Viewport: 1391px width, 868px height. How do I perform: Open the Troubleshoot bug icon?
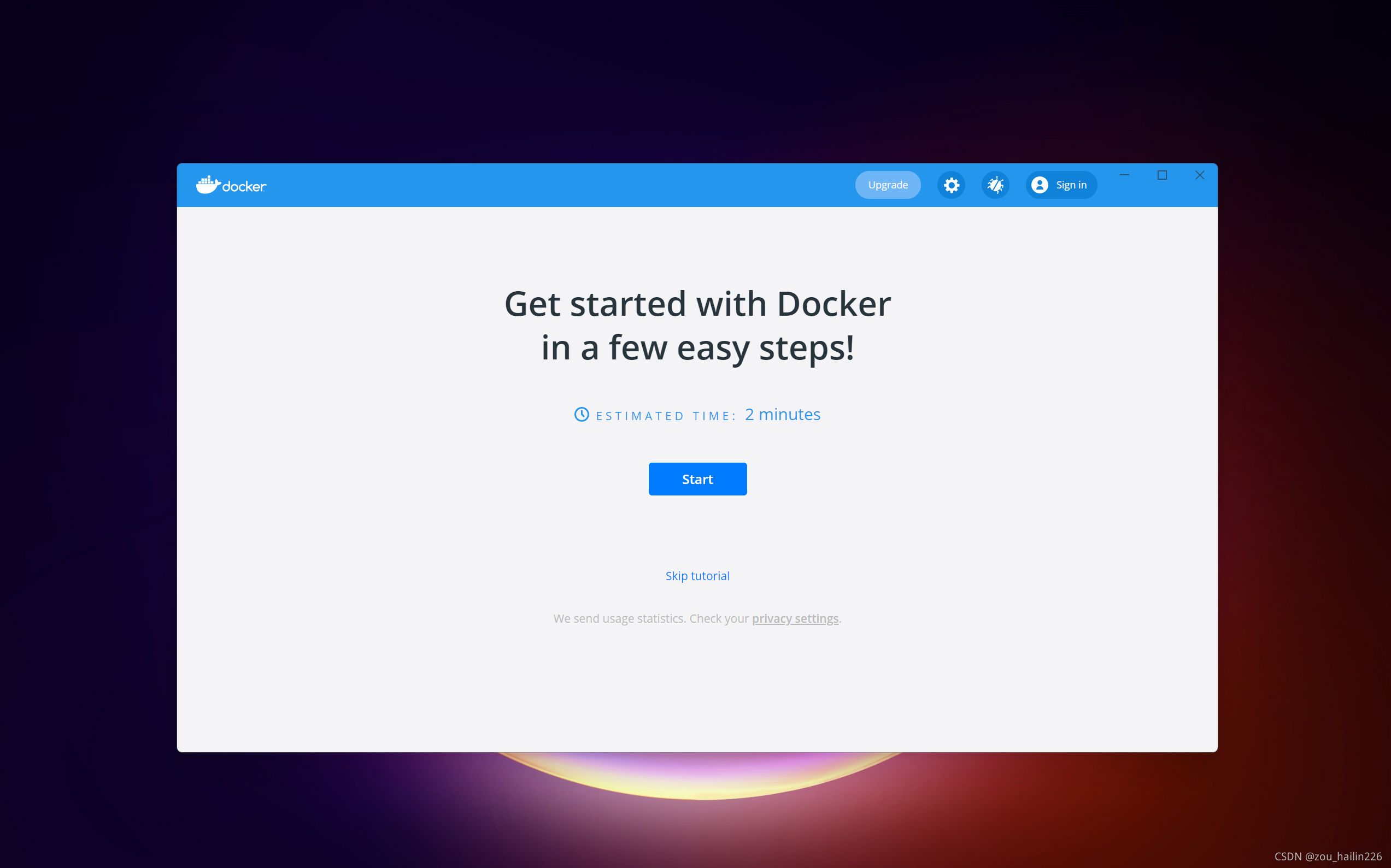995,185
